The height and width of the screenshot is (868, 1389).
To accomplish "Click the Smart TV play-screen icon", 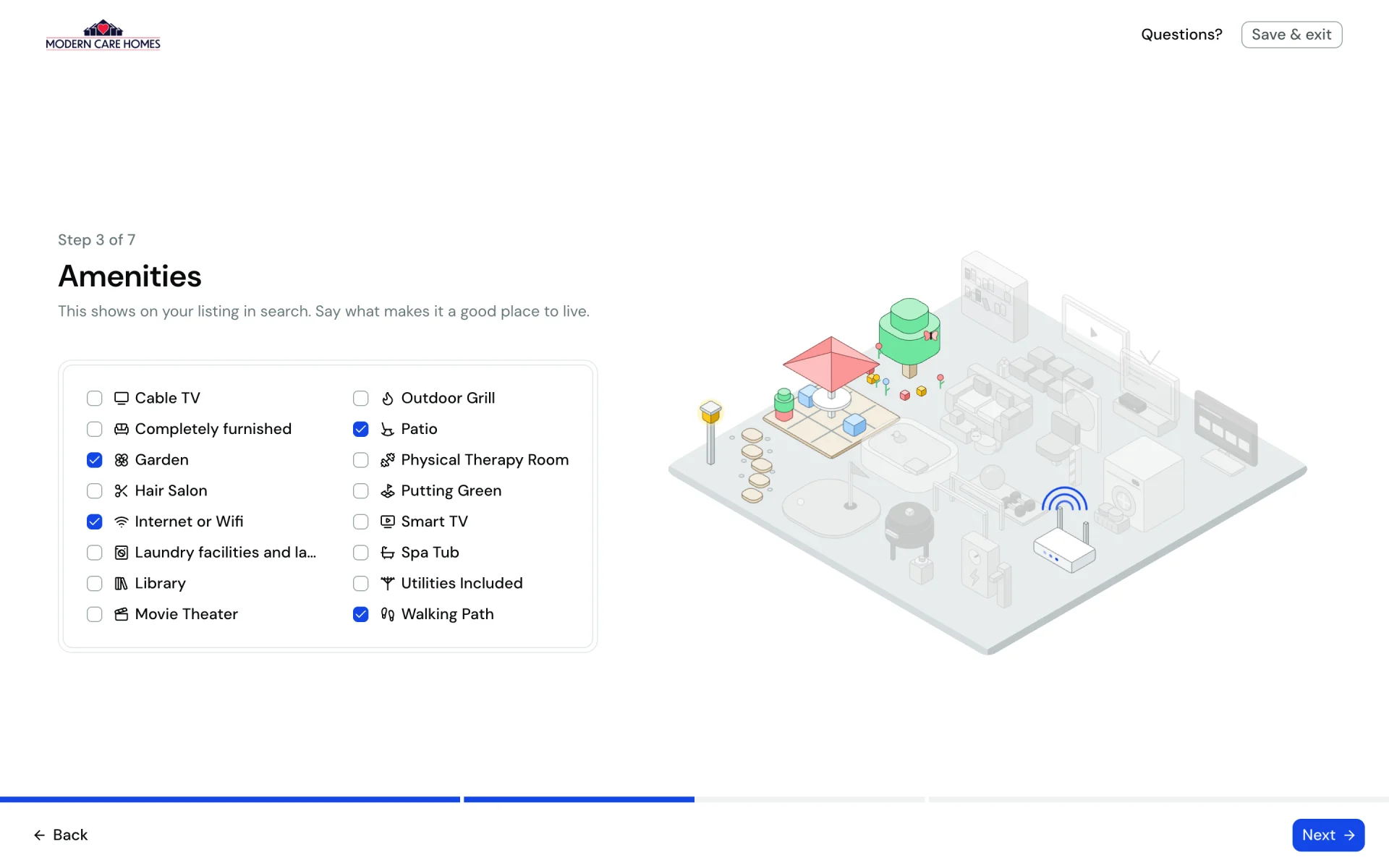I will click(388, 522).
